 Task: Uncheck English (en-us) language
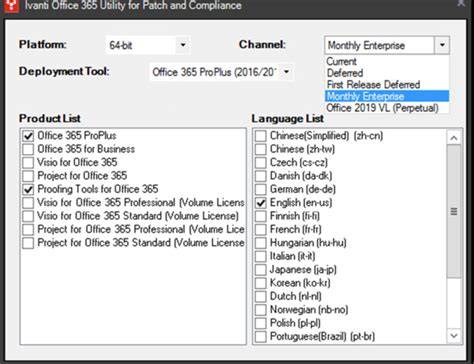pyautogui.click(x=261, y=203)
